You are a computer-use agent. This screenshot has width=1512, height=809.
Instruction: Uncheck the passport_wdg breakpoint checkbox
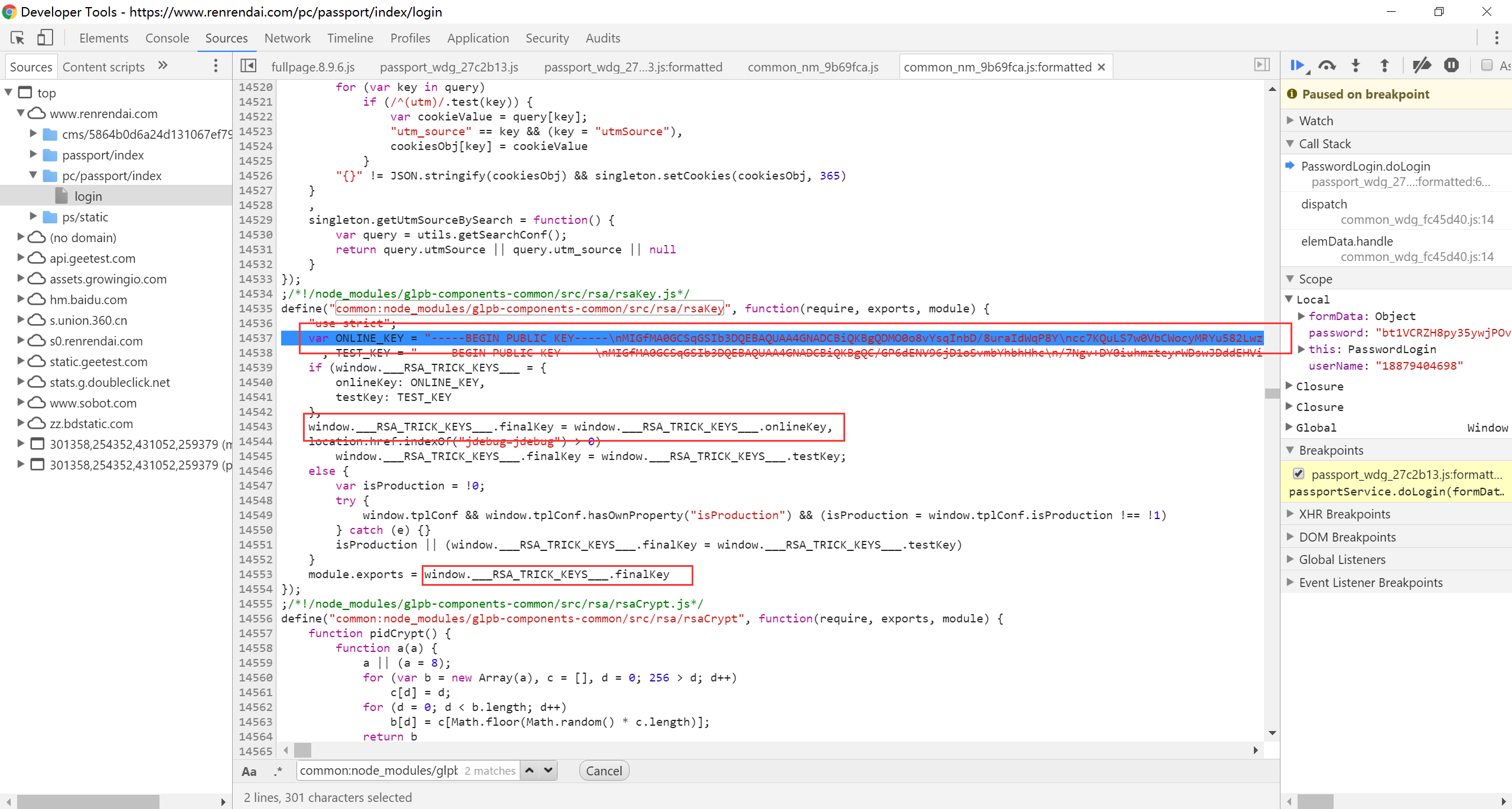click(1298, 474)
